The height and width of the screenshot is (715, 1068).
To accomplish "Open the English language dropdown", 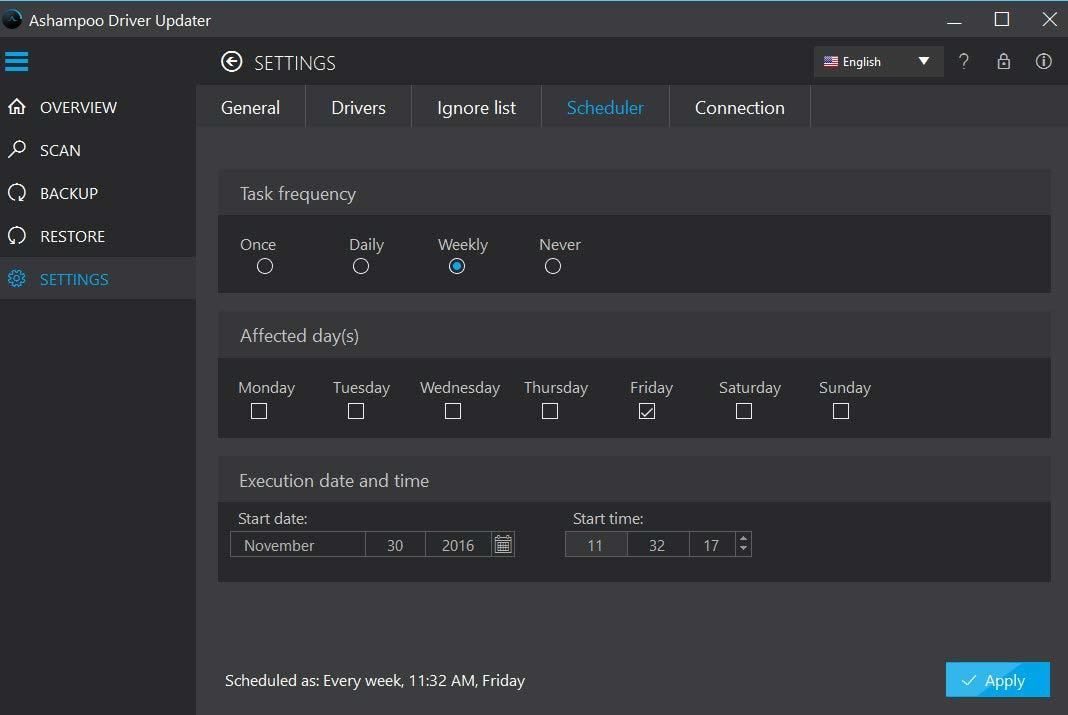I will pos(878,62).
